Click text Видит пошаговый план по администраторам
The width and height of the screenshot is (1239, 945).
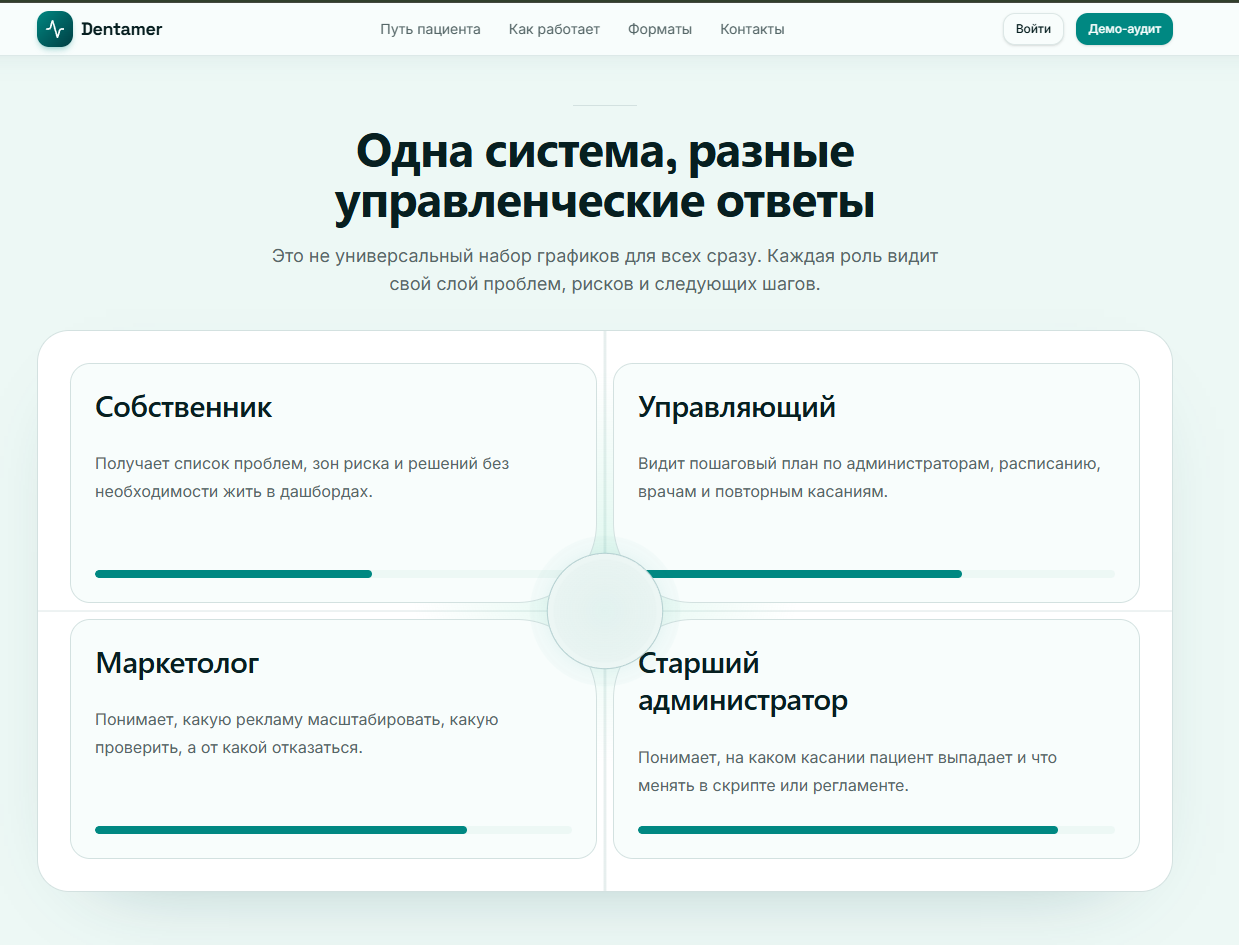point(869,478)
